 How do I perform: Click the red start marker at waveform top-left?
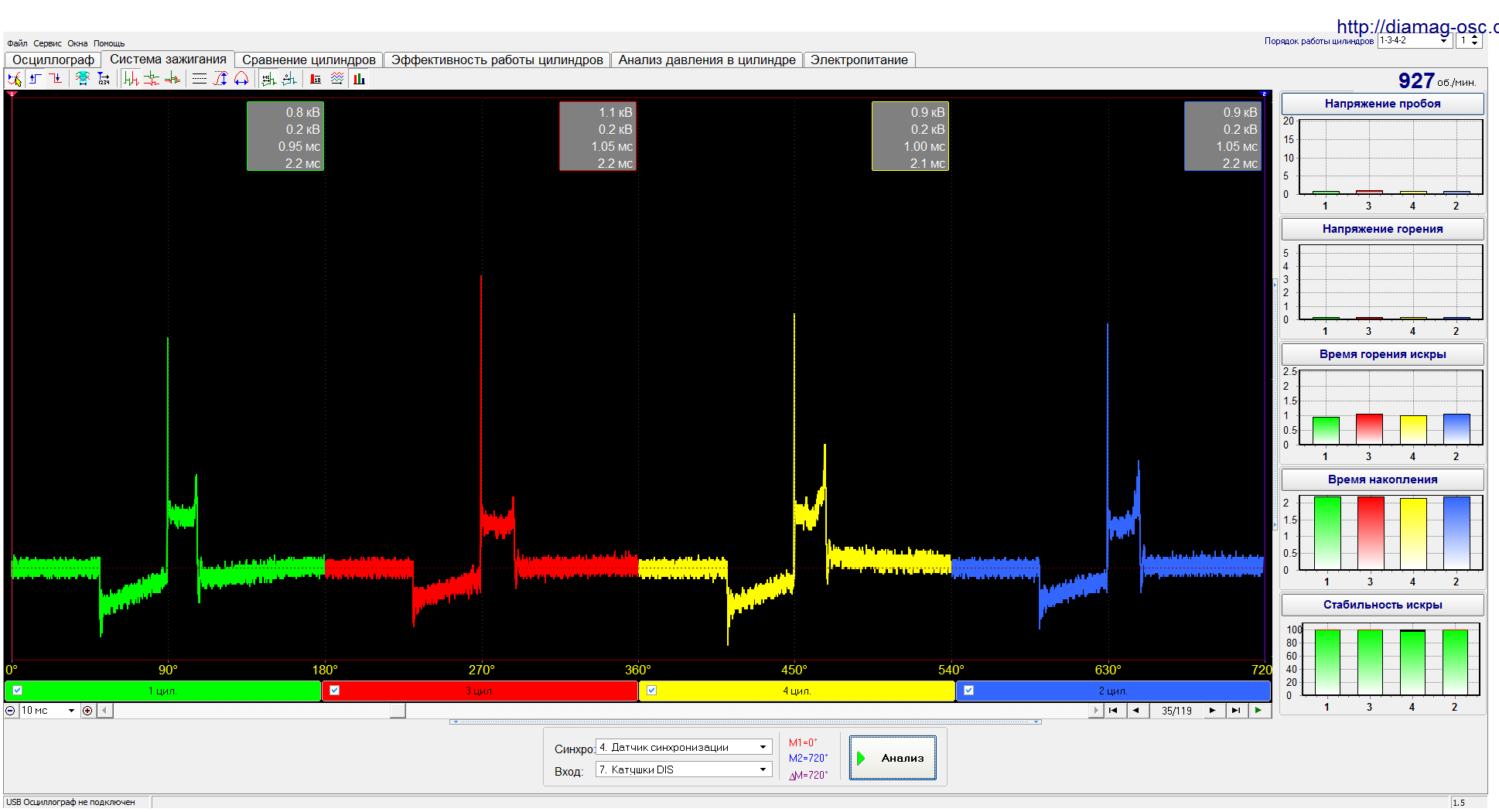(12, 94)
